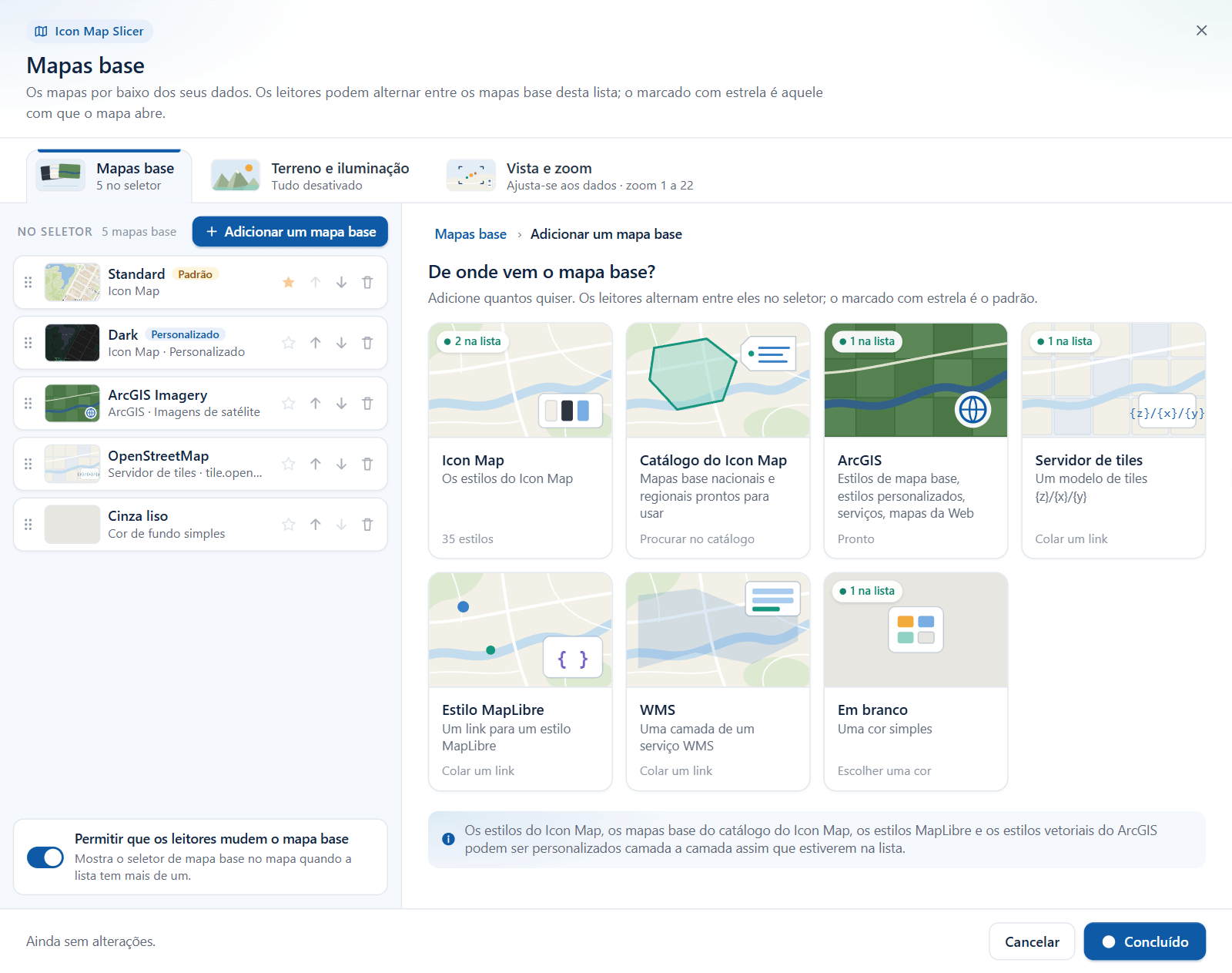The image size is (1232, 973).
Task: Choose the Icon Map source card
Action: [521, 441]
